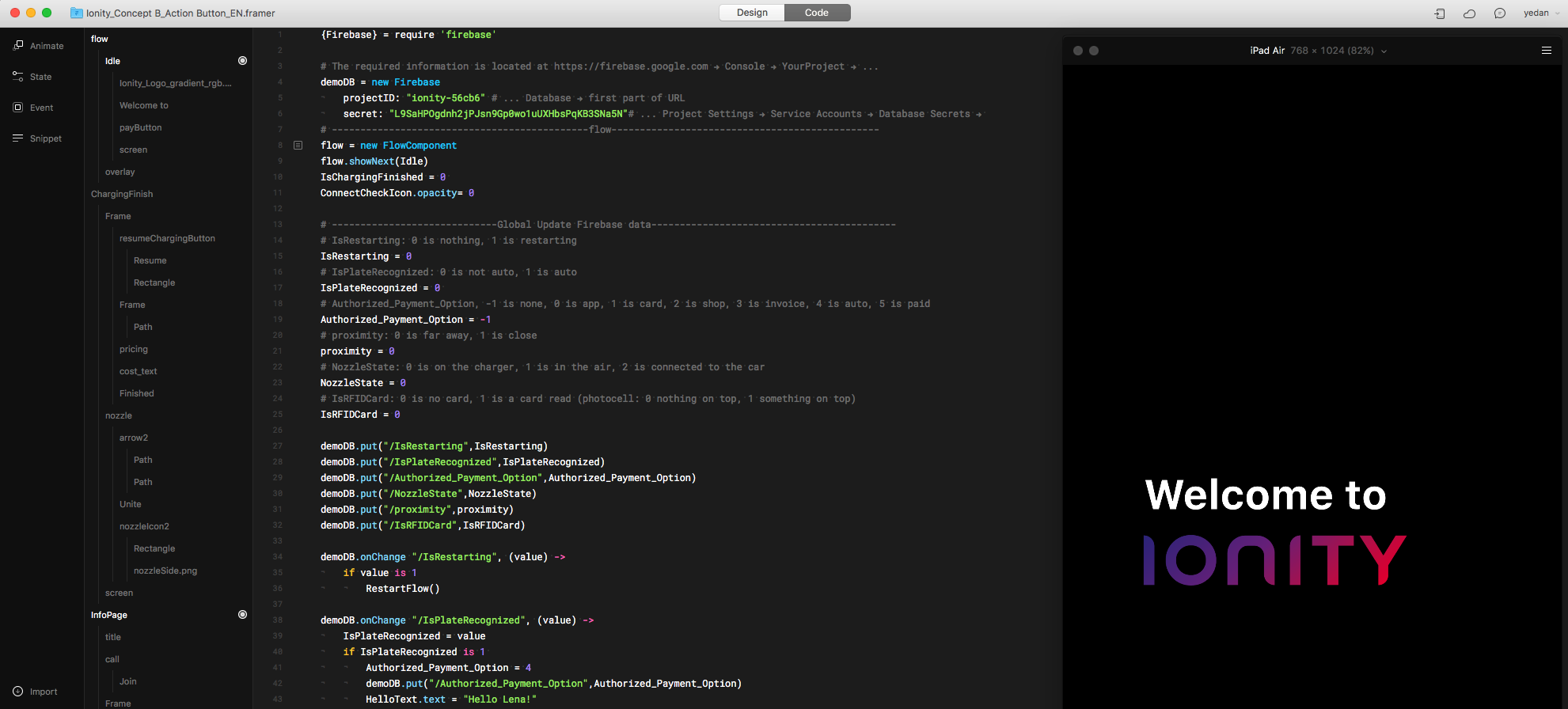Viewport: 1568px width, 709px height.
Task: Select the Welcome to layer
Action: 144,105
